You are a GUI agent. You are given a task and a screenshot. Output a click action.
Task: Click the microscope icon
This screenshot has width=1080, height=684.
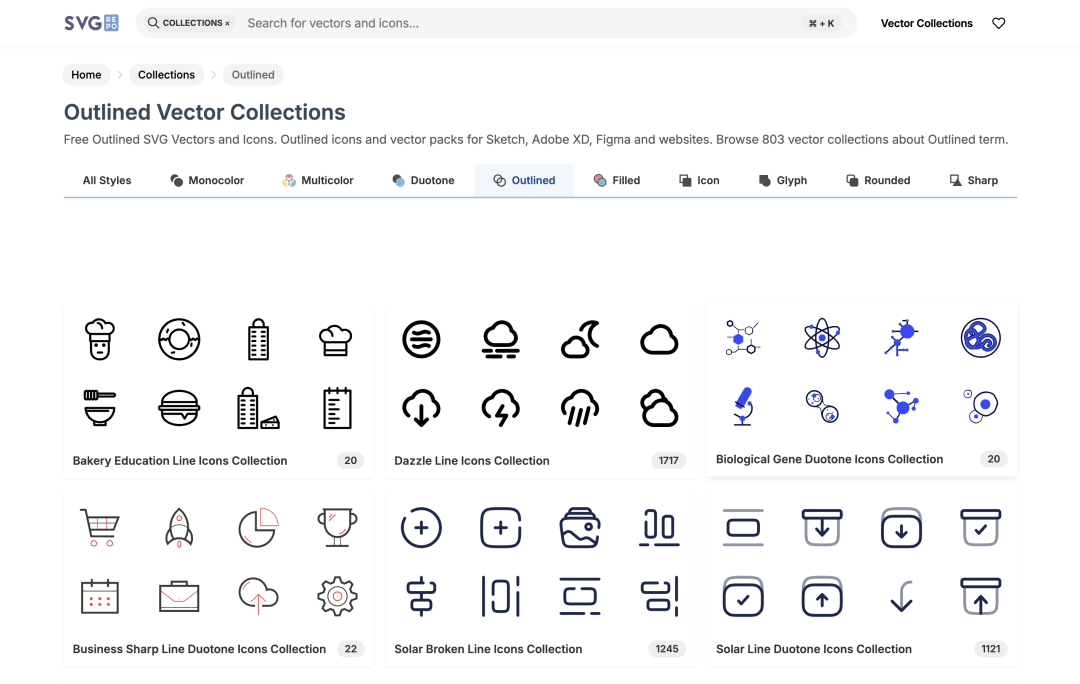click(742, 406)
